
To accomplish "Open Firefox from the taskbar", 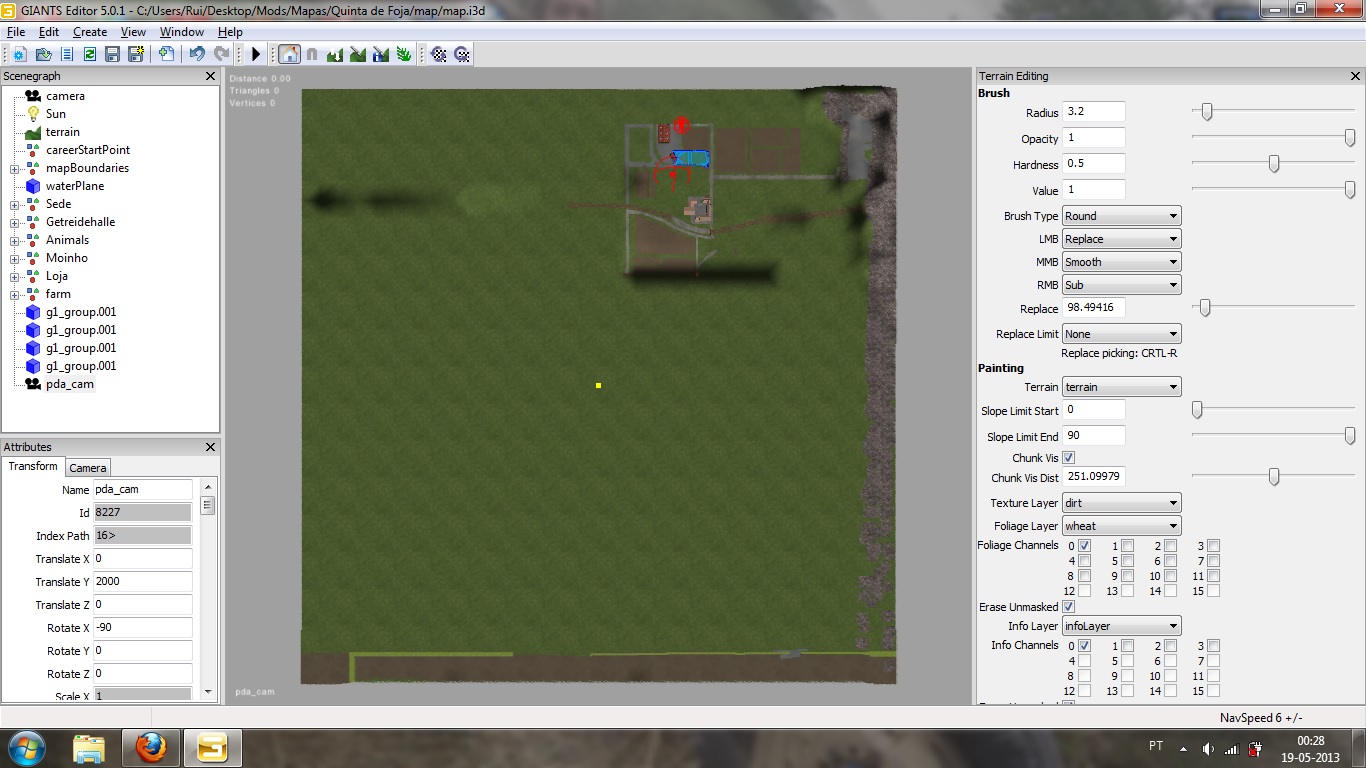I will 150,748.
